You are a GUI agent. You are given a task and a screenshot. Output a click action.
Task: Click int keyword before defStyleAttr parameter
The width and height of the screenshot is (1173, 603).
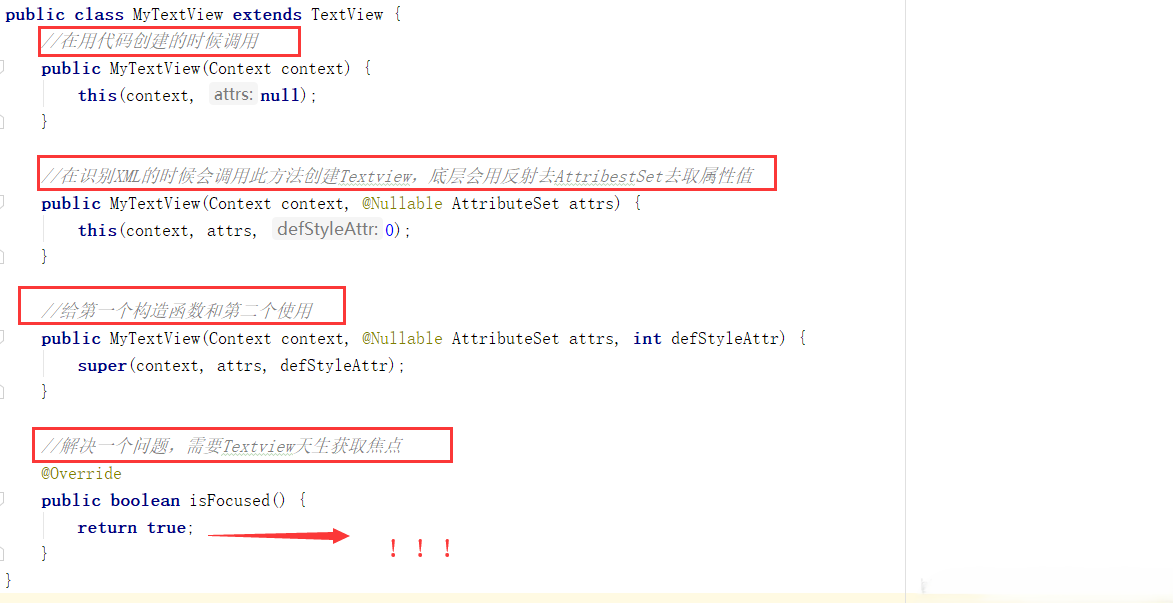click(647, 339)
